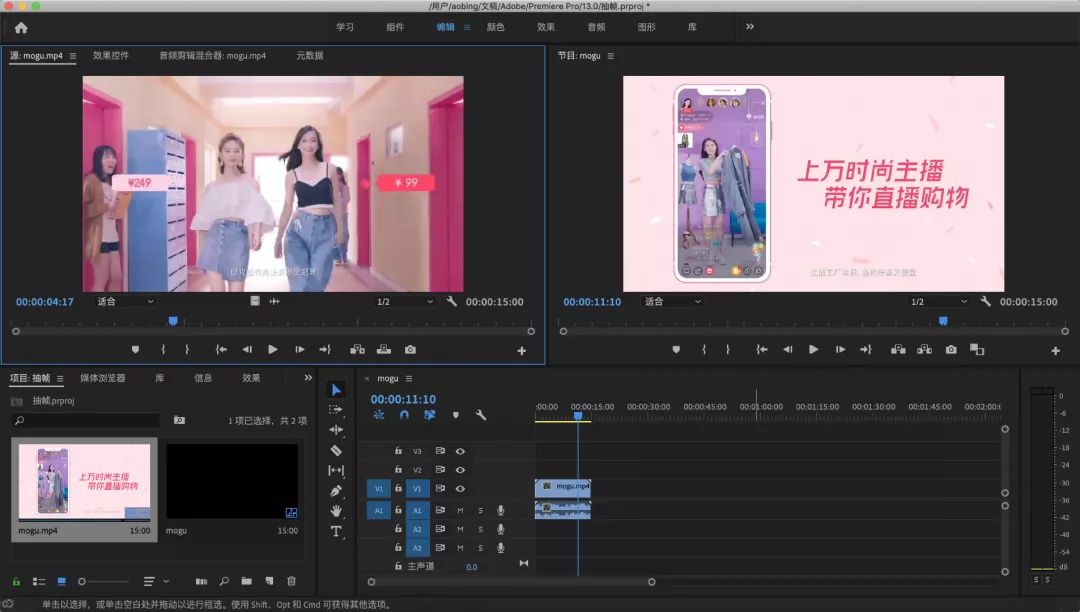Click the trash icon in Project panel
This screenshot has height=612, width=1080.
pyautogui.click(x=292, y=581)
